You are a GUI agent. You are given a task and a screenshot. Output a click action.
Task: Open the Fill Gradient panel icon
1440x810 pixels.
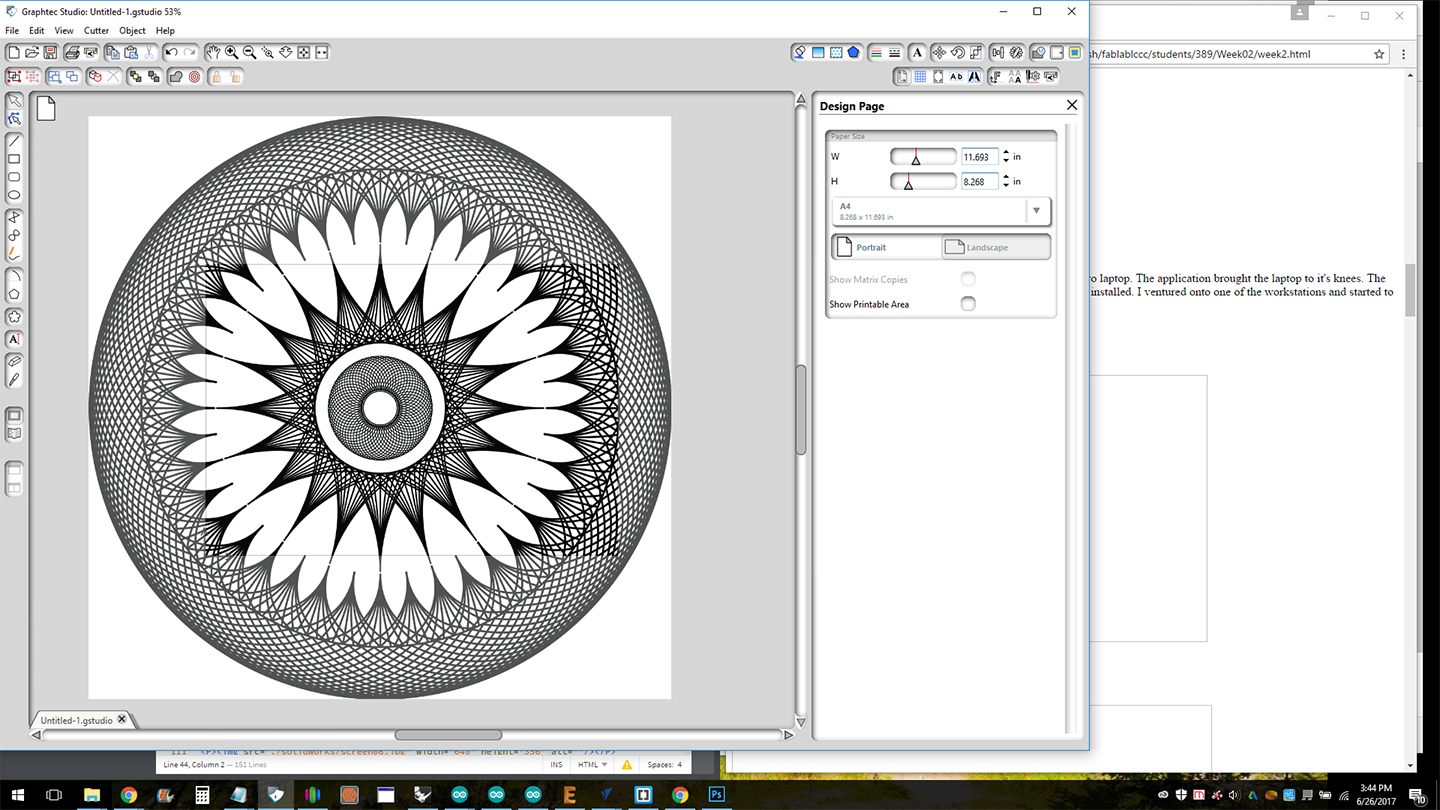point(818,52)
